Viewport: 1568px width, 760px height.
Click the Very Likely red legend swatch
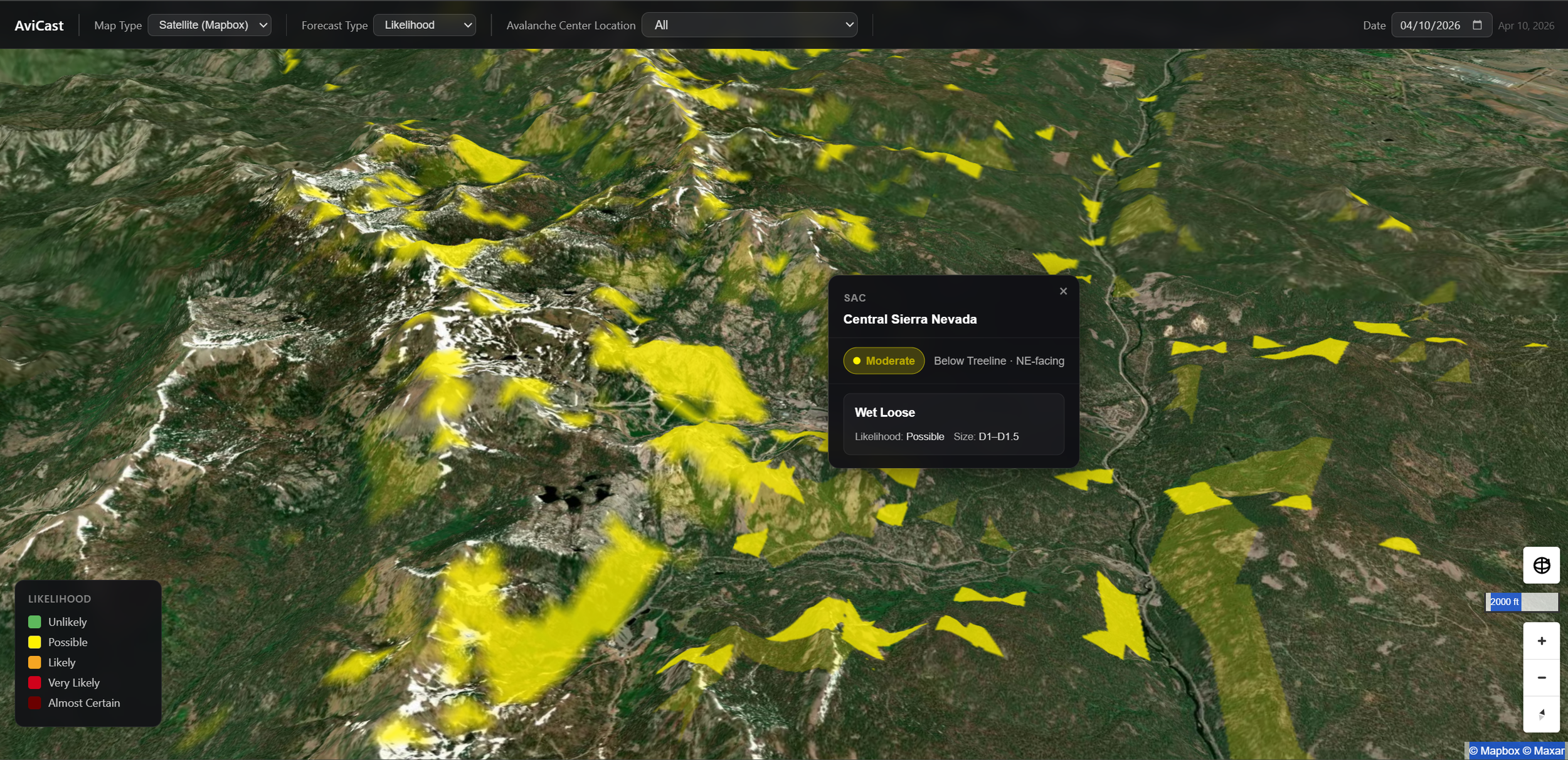(34, 683)
